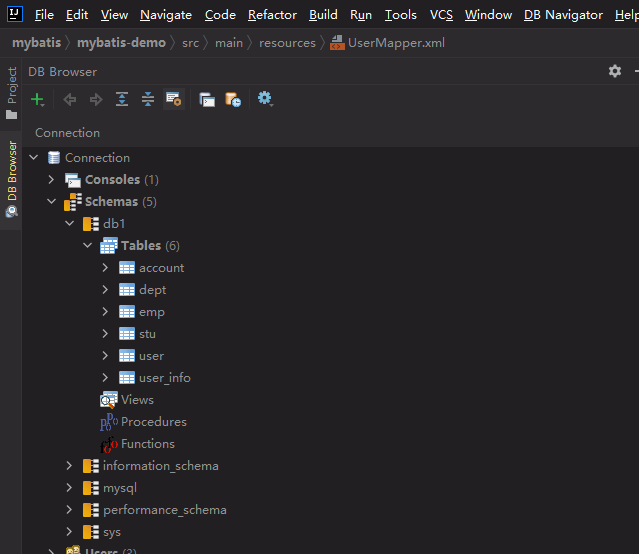Open the VCS menu
This screenshot has width=639, height=554.
pyautogui.click(x=441, y=15)
